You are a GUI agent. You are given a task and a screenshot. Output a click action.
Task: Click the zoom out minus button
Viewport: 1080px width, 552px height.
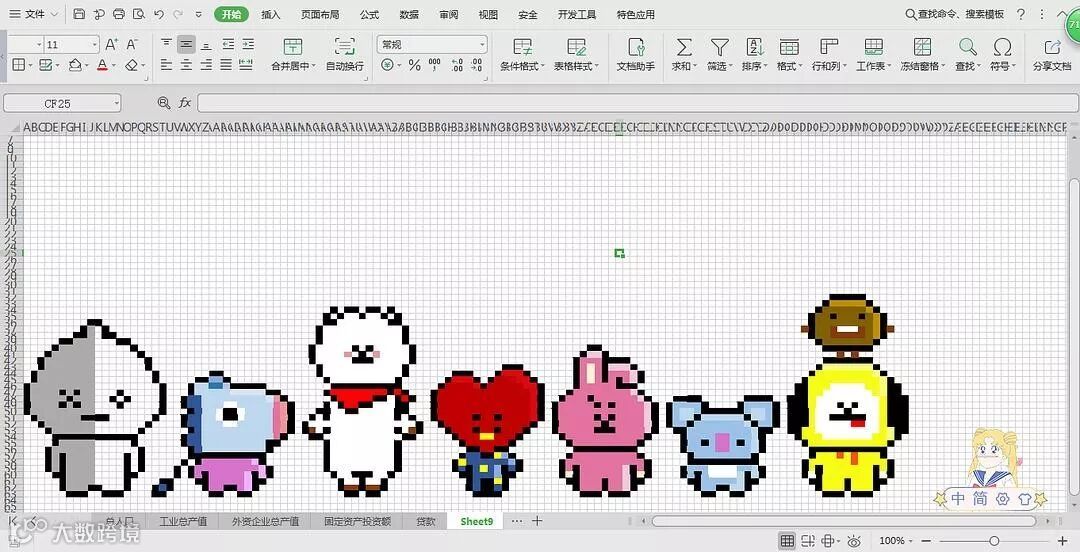(927, 541)
